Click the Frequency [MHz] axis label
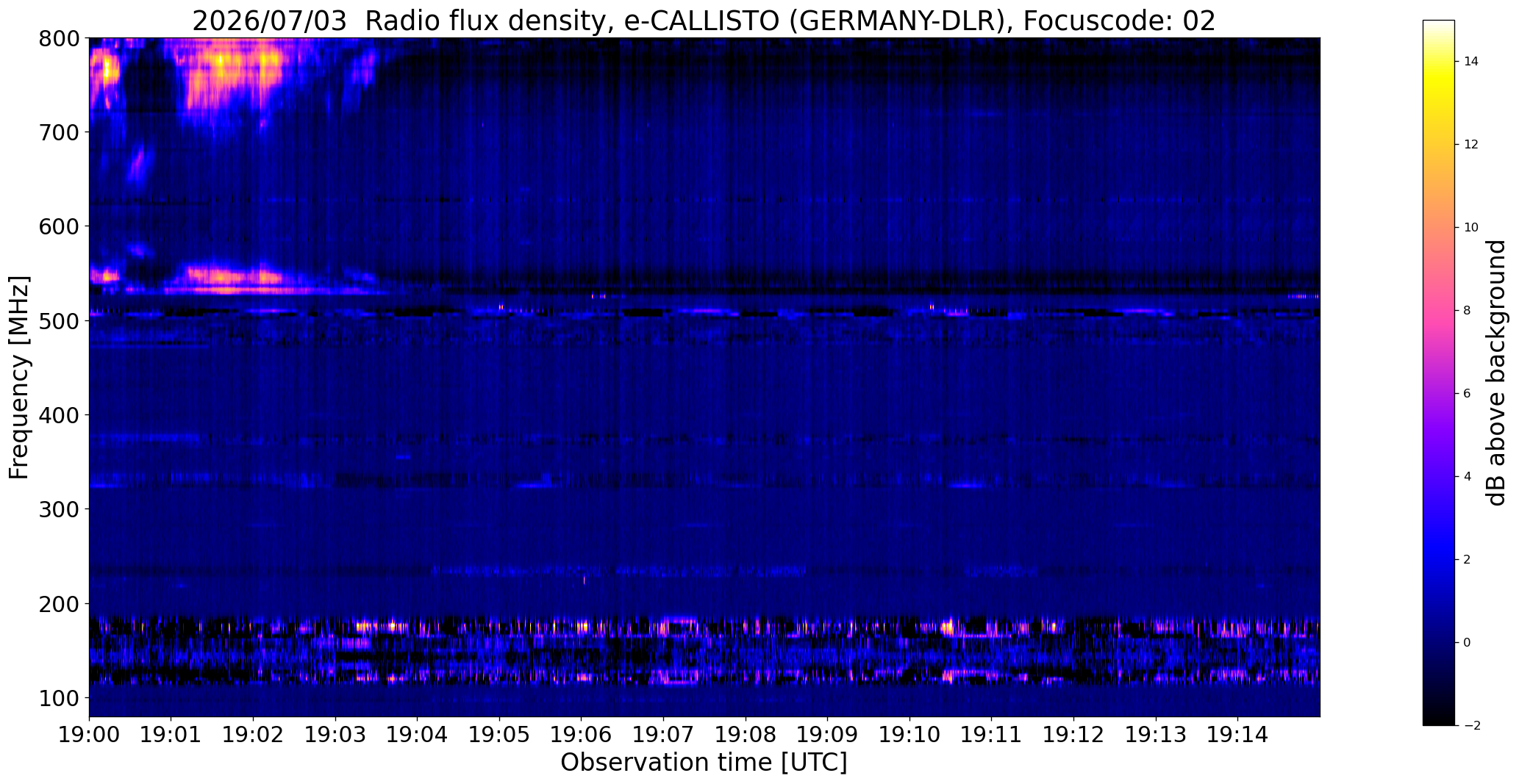This screenshot has height=784, width=1519. pyautogui.click(x=19, y=378)
